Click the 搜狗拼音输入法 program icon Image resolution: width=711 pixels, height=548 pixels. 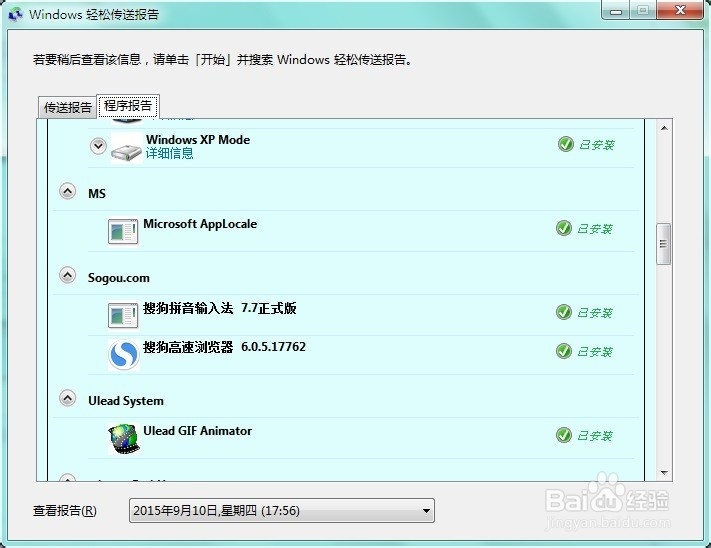[x=123, y=315]
